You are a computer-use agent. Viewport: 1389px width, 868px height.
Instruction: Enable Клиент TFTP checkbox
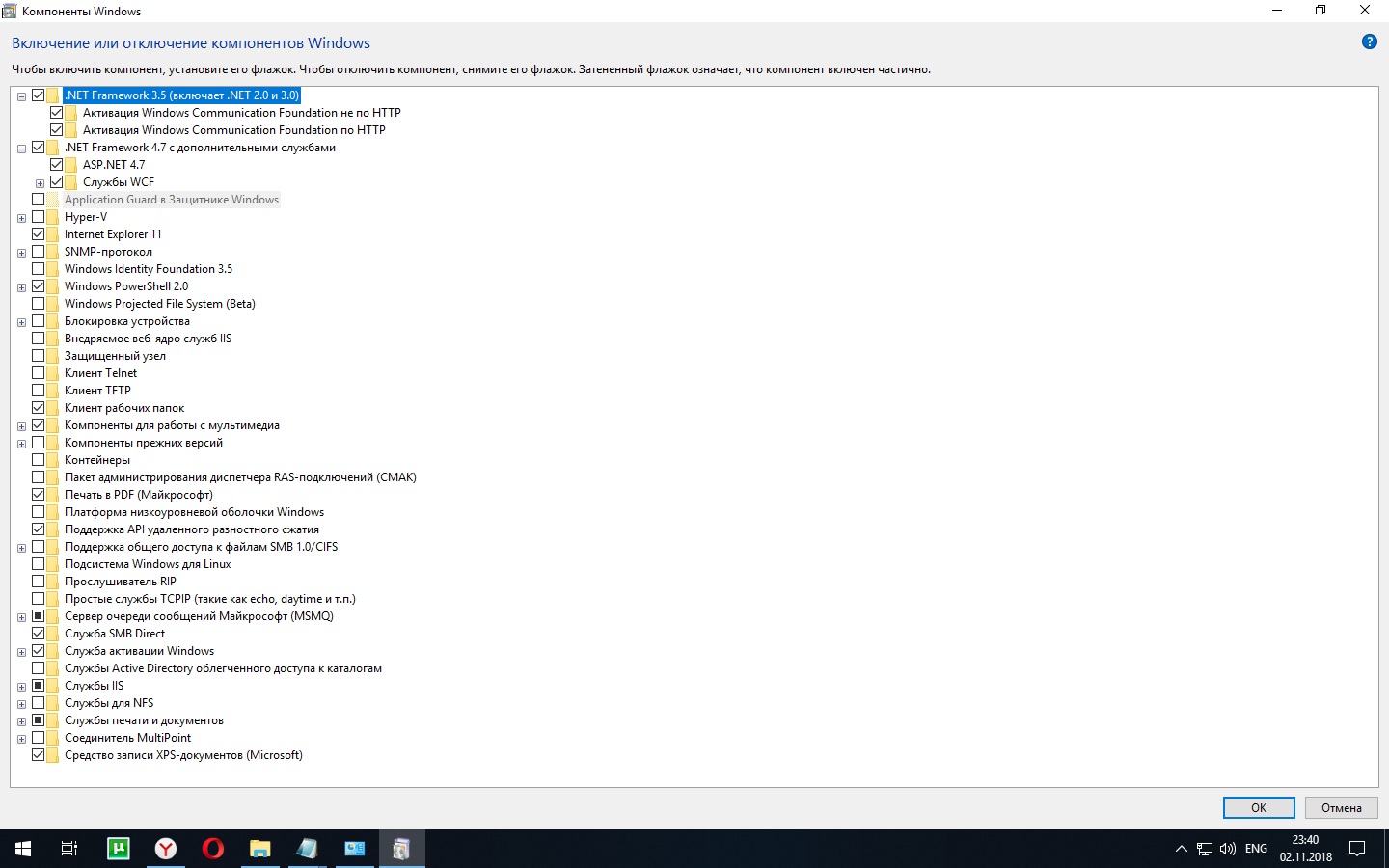tap(39, 391)
